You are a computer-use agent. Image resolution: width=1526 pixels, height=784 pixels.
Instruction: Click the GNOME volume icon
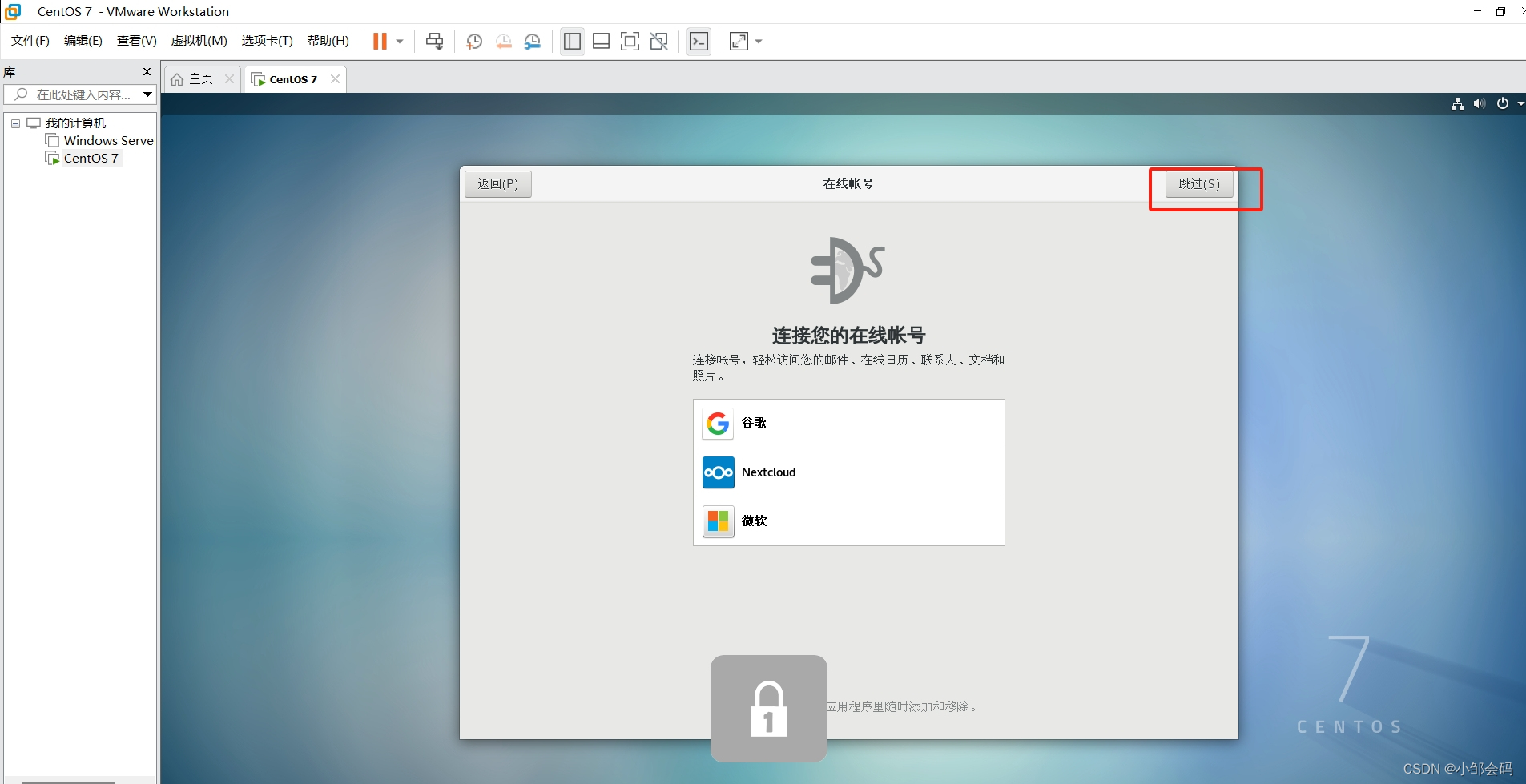(1480, 103)
